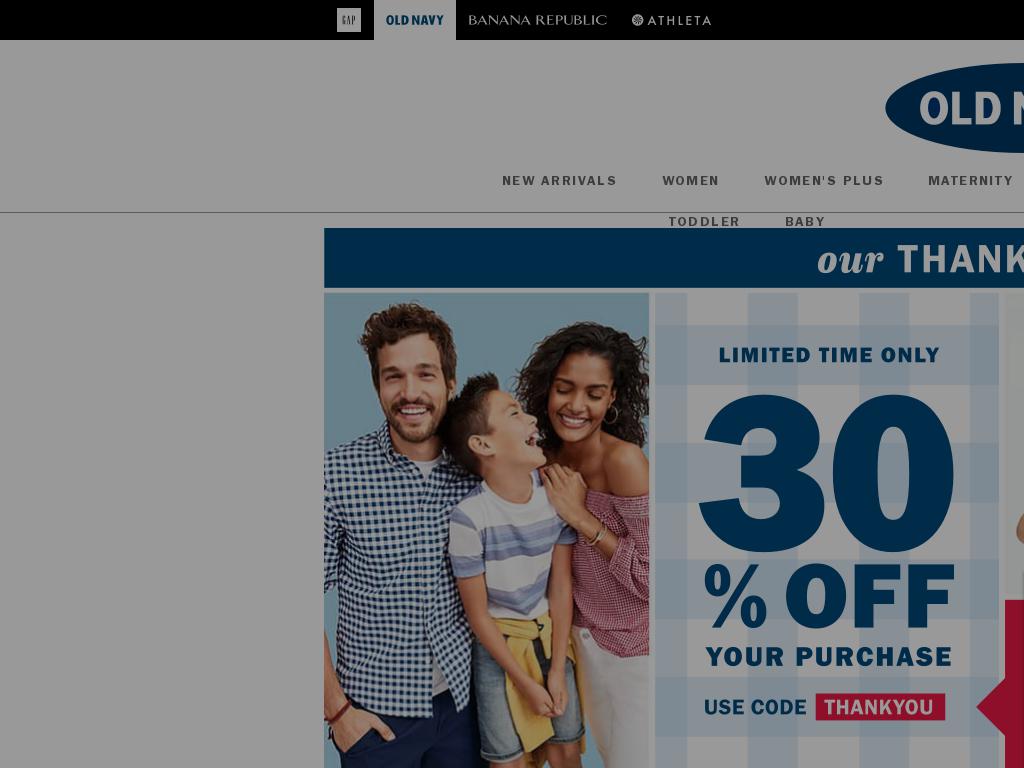Open the Maternity menu
Viewport: 1024px width, 768px height.
[970, 181]
